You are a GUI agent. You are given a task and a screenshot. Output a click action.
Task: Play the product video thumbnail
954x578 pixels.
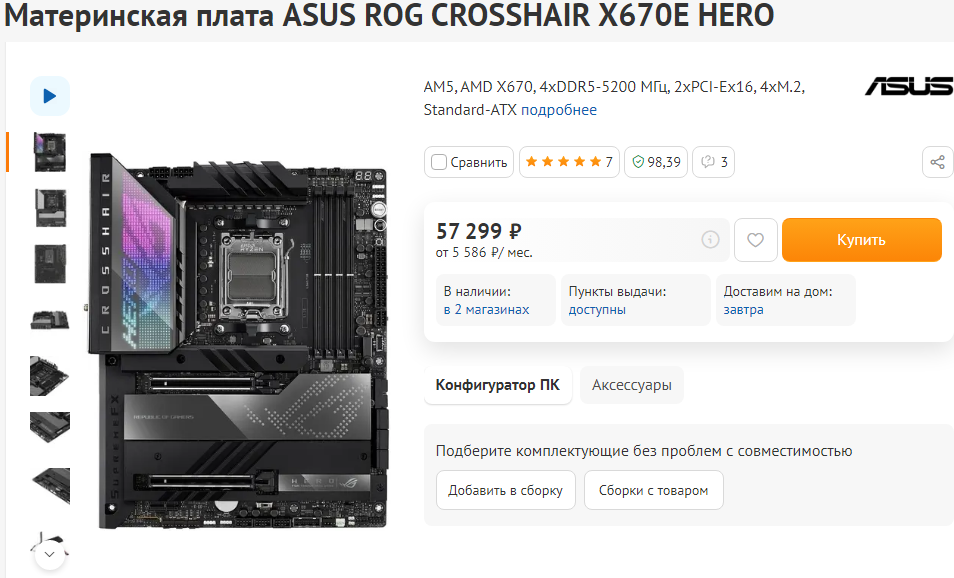(x=50, y=96)
